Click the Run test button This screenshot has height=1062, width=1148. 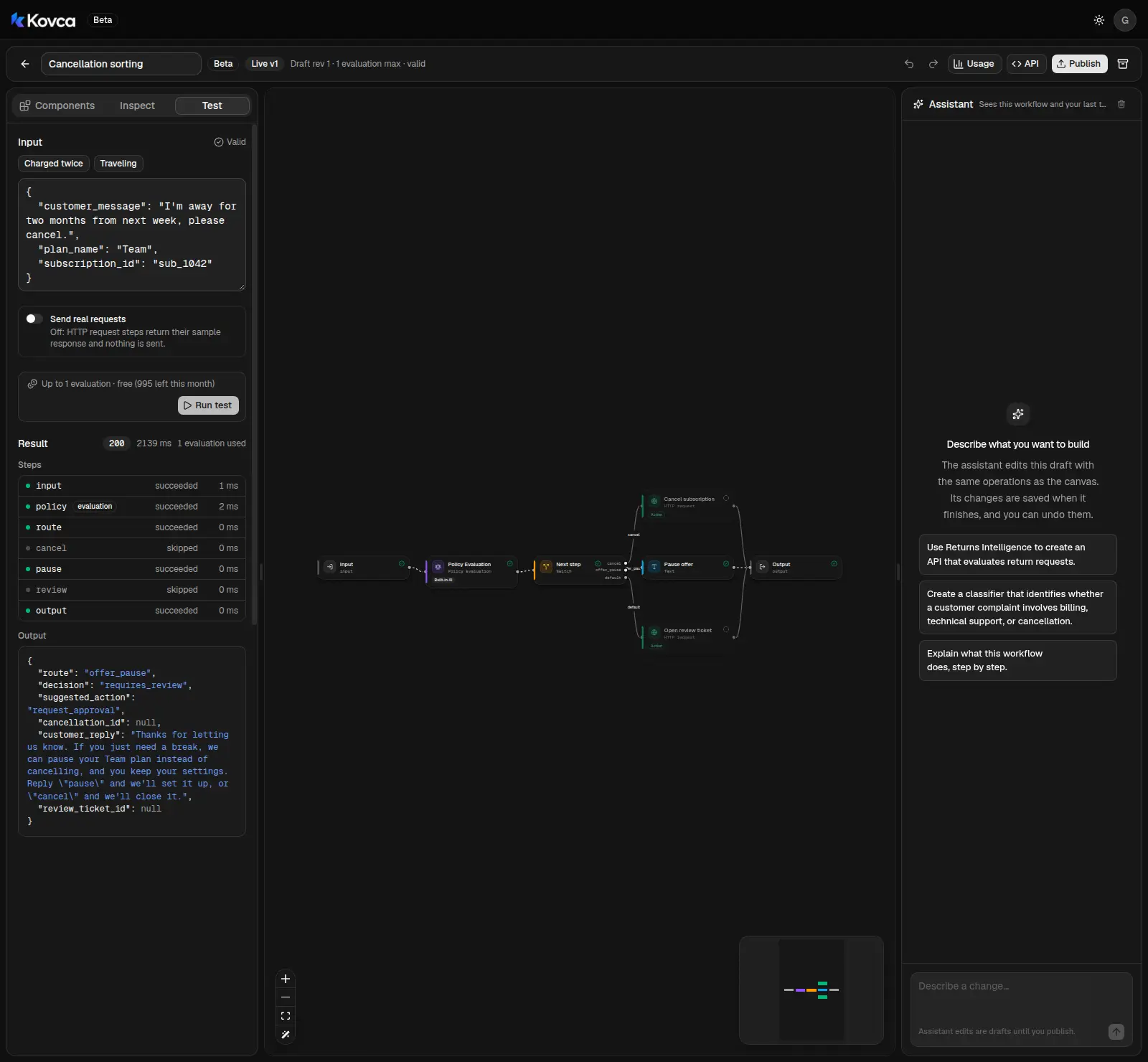tap(208, 405)
